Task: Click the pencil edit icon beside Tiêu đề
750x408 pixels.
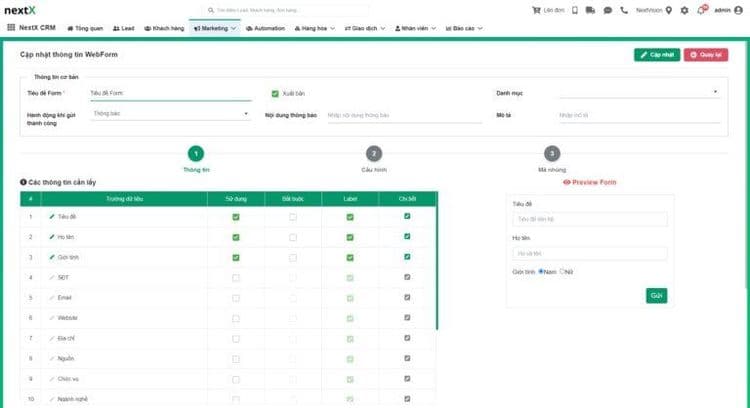Action: pos(50,217)
